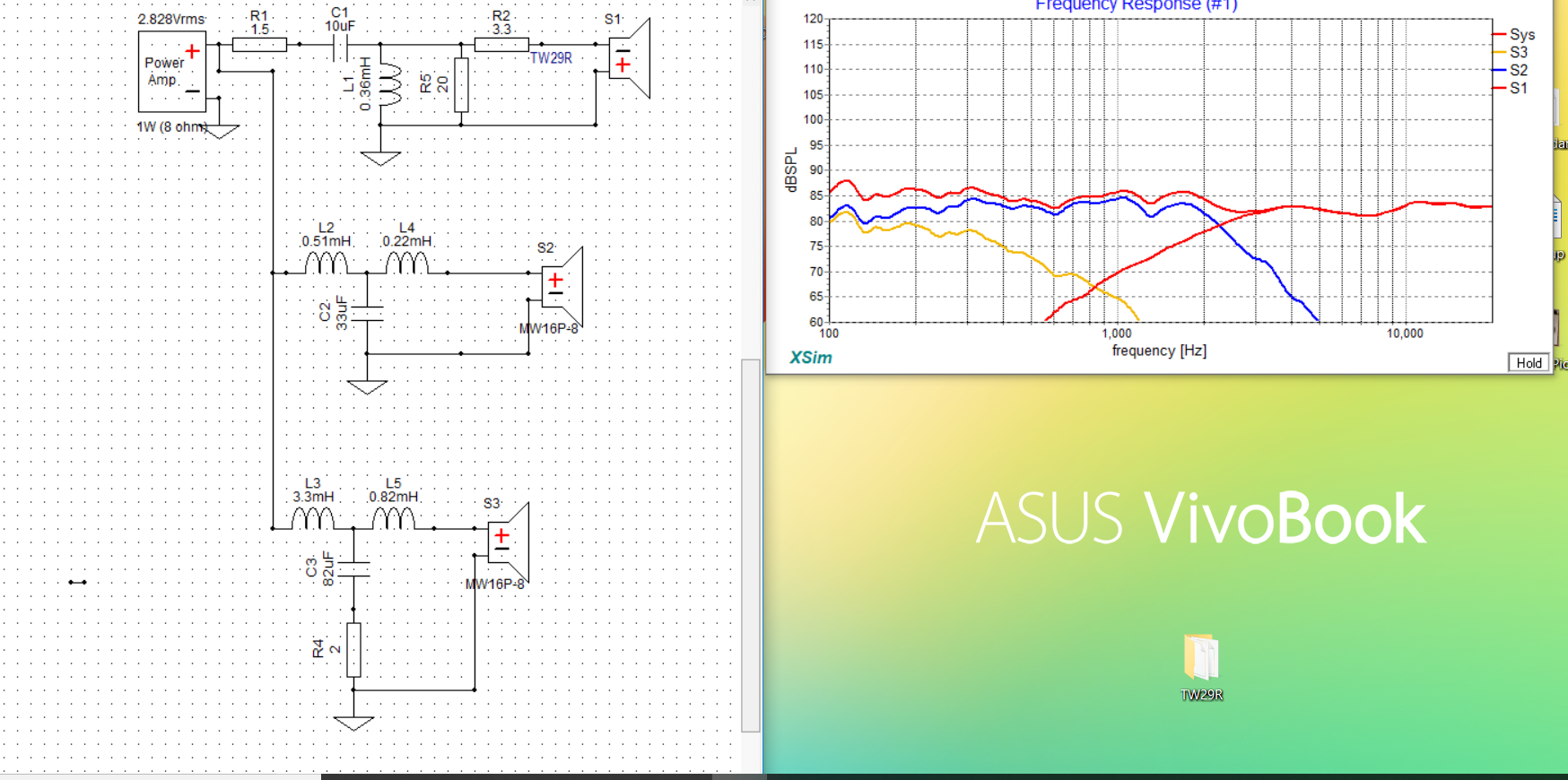
Task: Select capacitor C2 33uF
Action: click(x=367, y=313)
